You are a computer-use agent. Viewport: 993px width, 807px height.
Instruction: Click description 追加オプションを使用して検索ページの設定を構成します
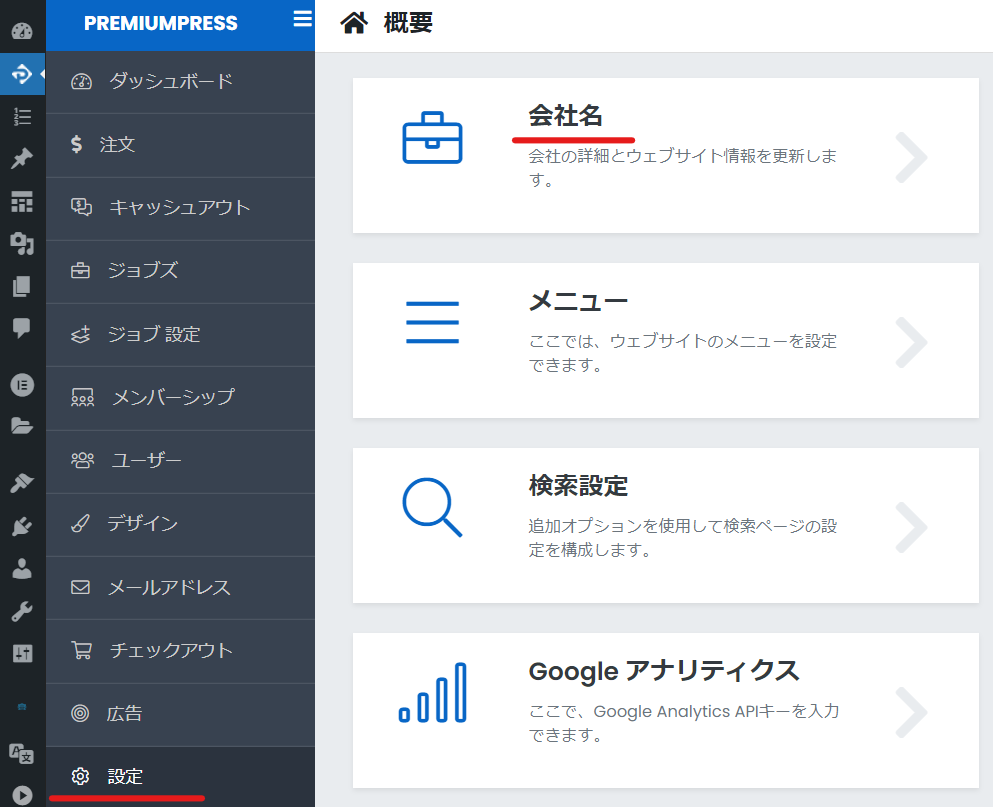pos(683,538)
